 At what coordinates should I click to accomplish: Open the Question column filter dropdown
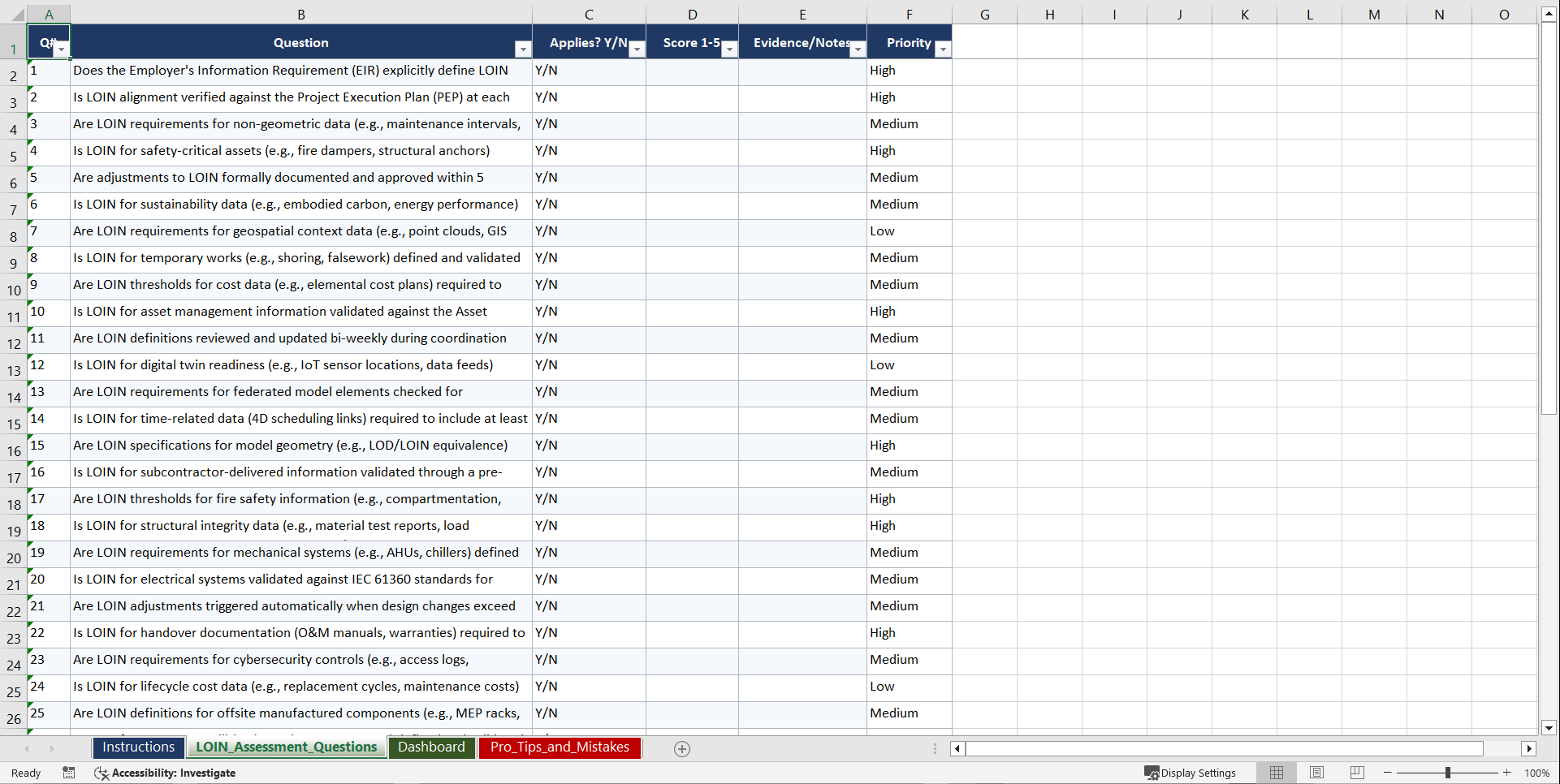coord(523,50)
